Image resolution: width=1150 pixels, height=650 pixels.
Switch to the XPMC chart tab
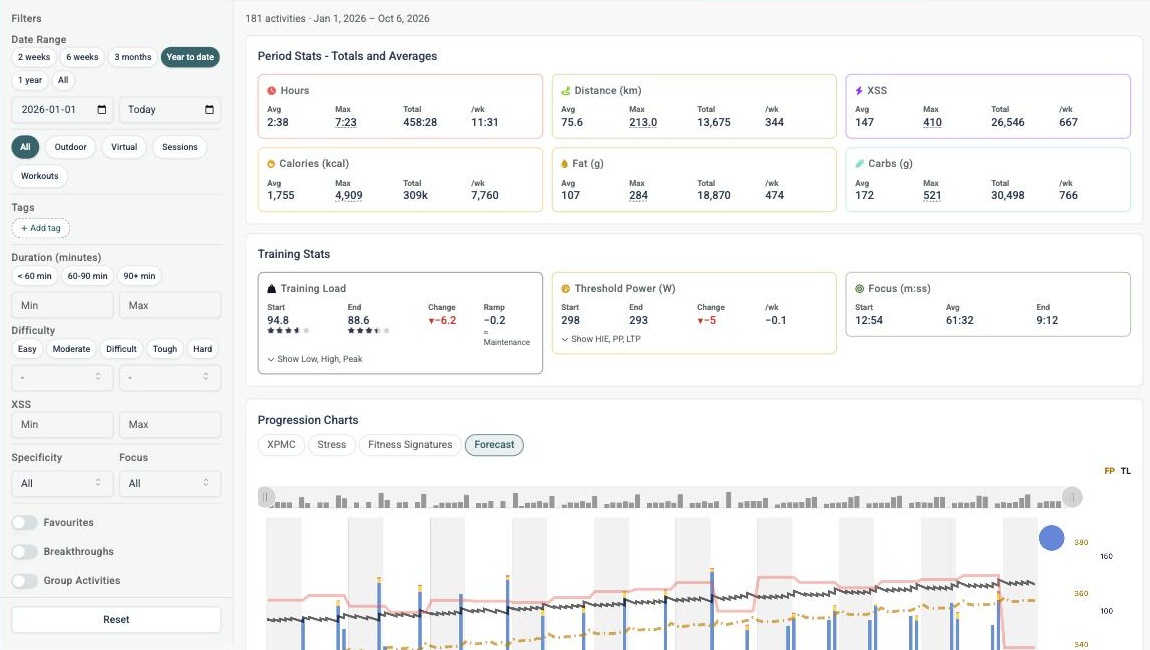point(282,445)
